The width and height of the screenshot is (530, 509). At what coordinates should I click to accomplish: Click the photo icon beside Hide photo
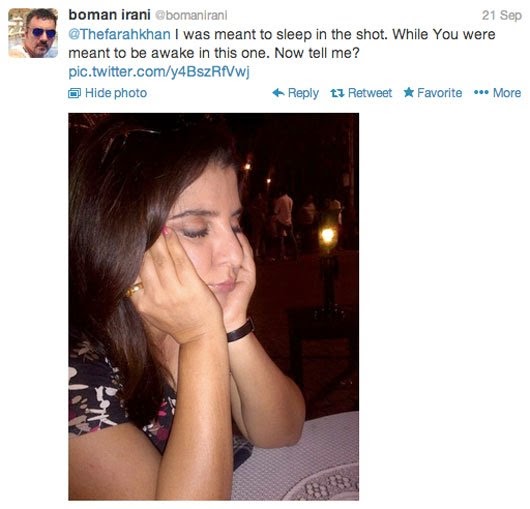pos(74,93)
